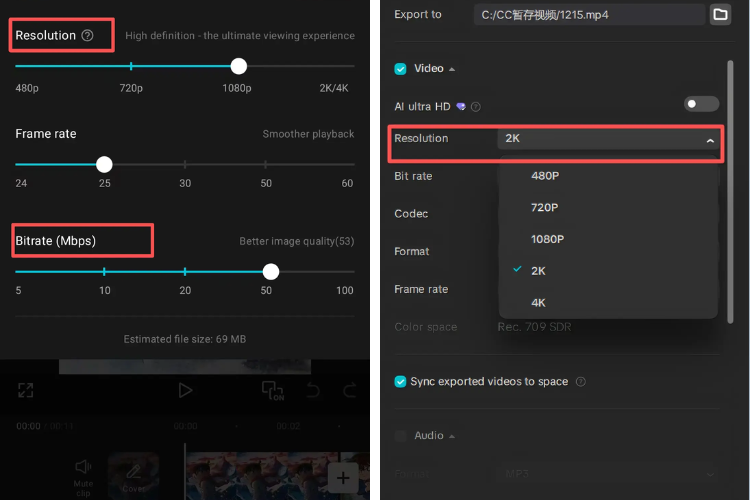
Task: Click the Resolution help question-mark icon
Action: (87, 35)
